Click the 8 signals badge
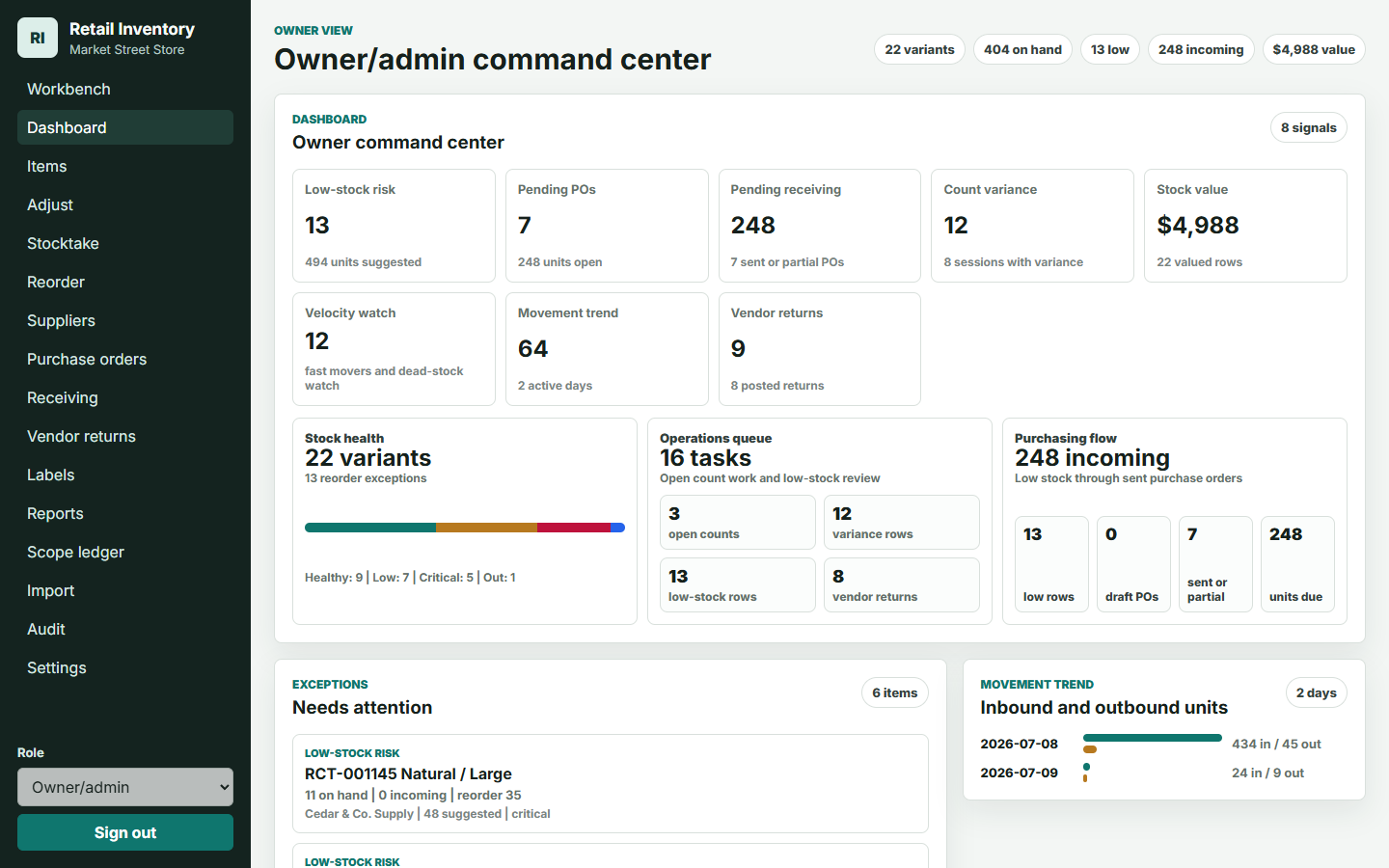Image resolution: width=1389 pixels, height=868 pixels. click(1309, 127)
